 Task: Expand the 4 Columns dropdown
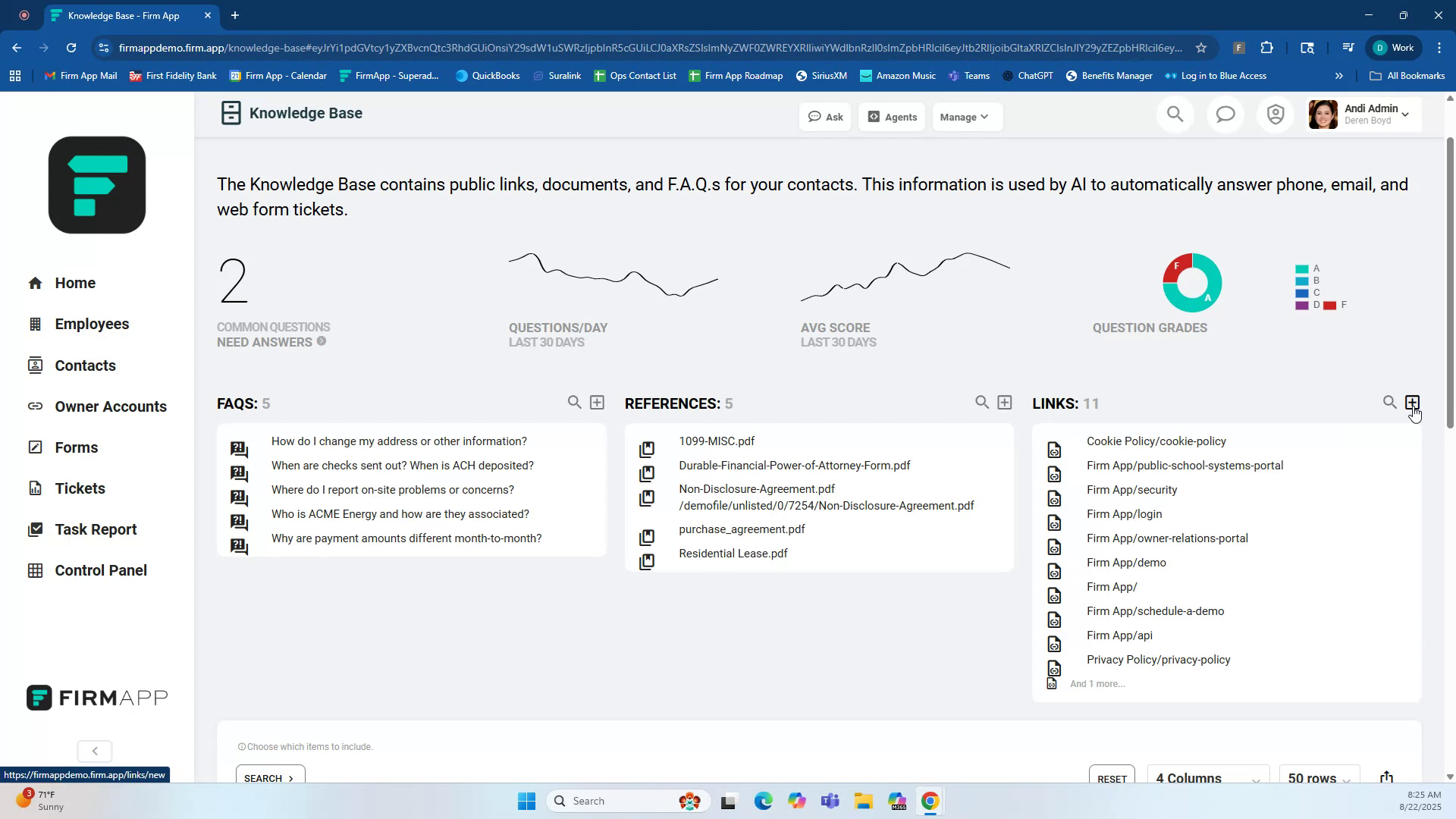pos(1208,778)
